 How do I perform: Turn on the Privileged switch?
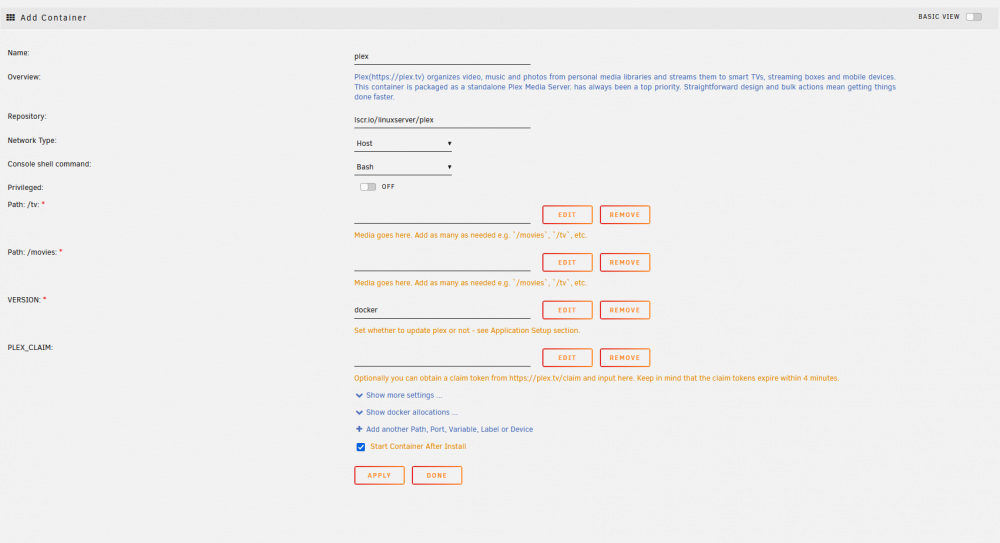tap(368, 187)
